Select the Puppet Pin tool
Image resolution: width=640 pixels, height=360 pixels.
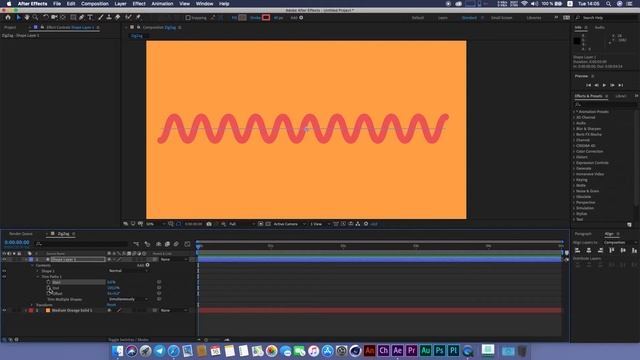pos(138,18)
